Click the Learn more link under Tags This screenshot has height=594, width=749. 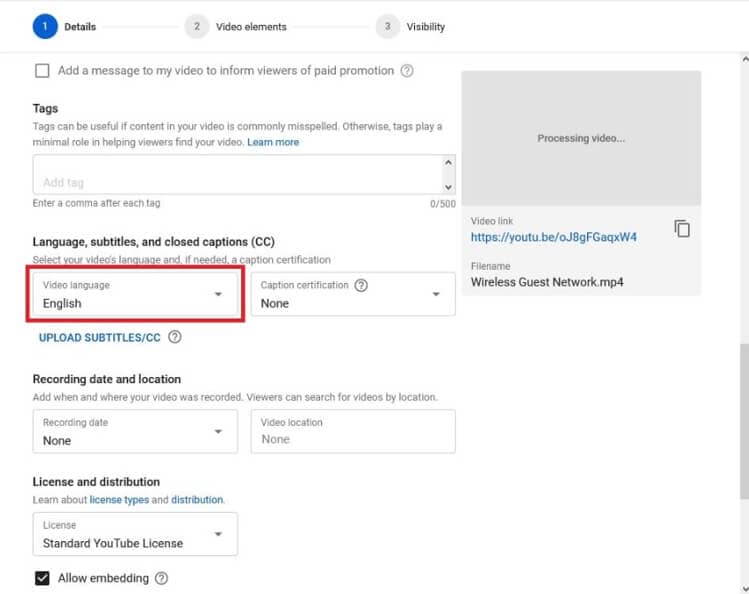coord(273,142)
